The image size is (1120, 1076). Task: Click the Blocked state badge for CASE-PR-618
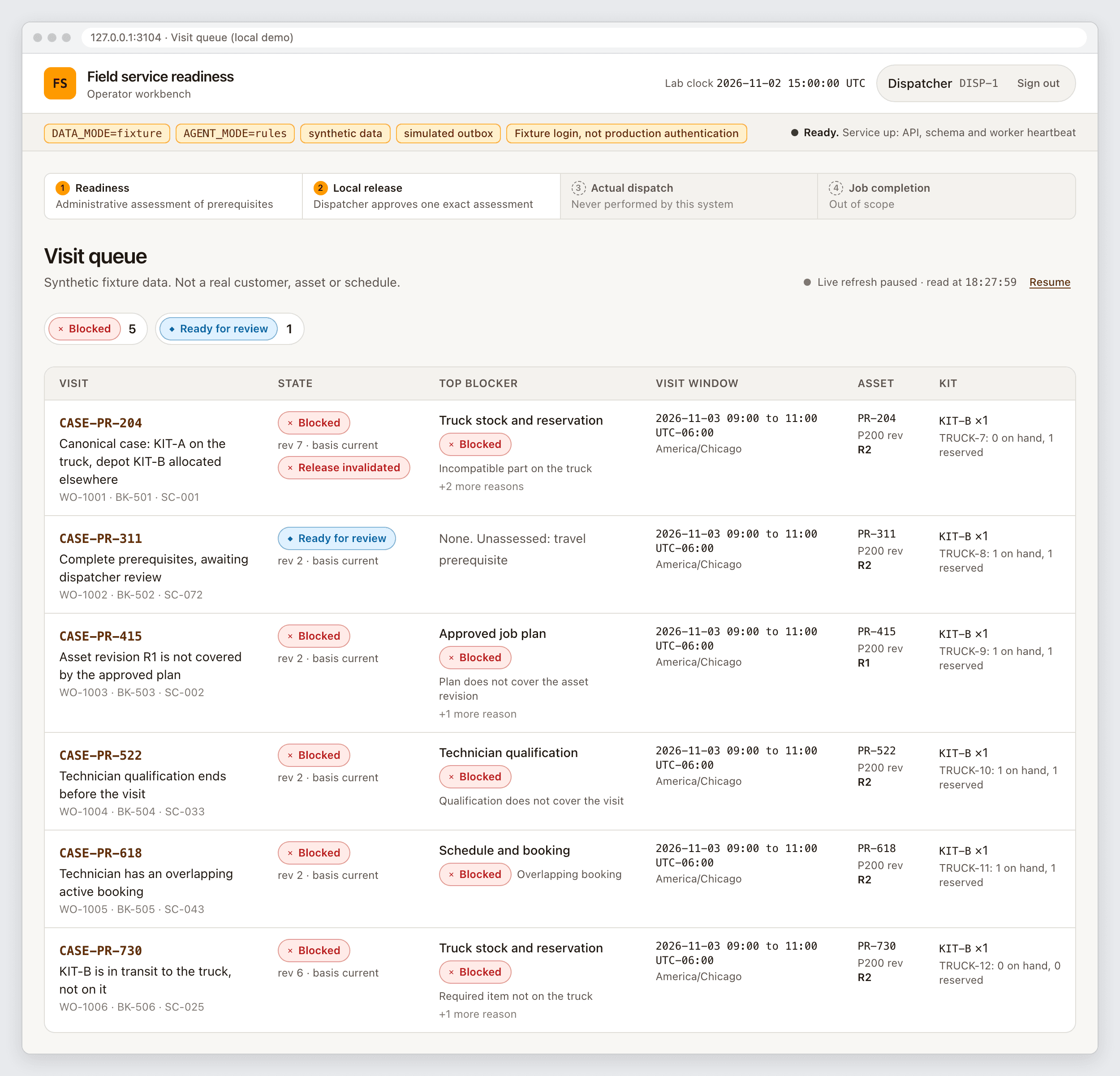click(x=314, y=852)
